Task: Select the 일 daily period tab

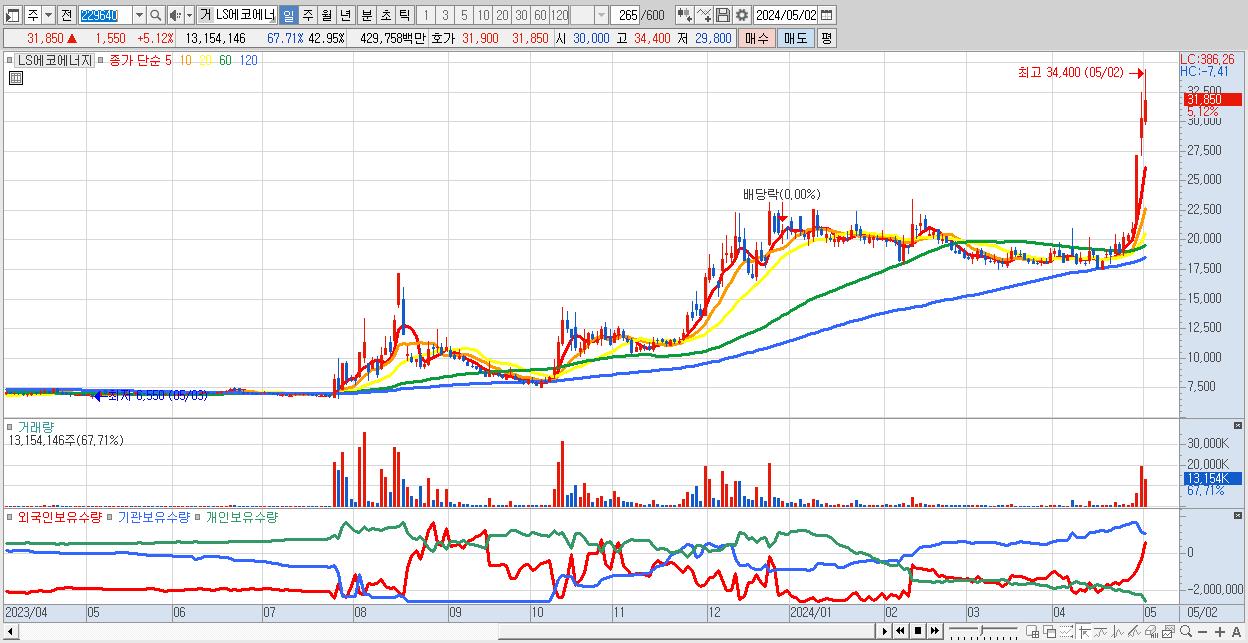Action: click(x=288, y=15)
